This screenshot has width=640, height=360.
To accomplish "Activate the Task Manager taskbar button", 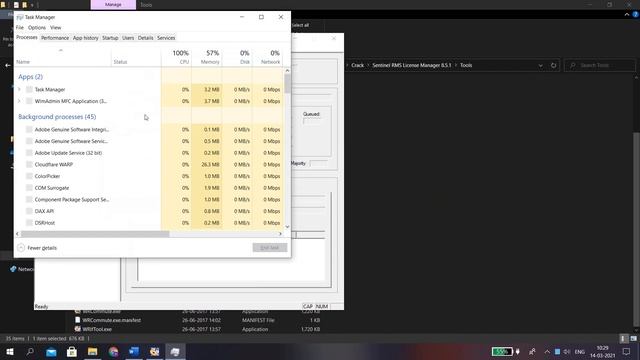I will 175,351.
